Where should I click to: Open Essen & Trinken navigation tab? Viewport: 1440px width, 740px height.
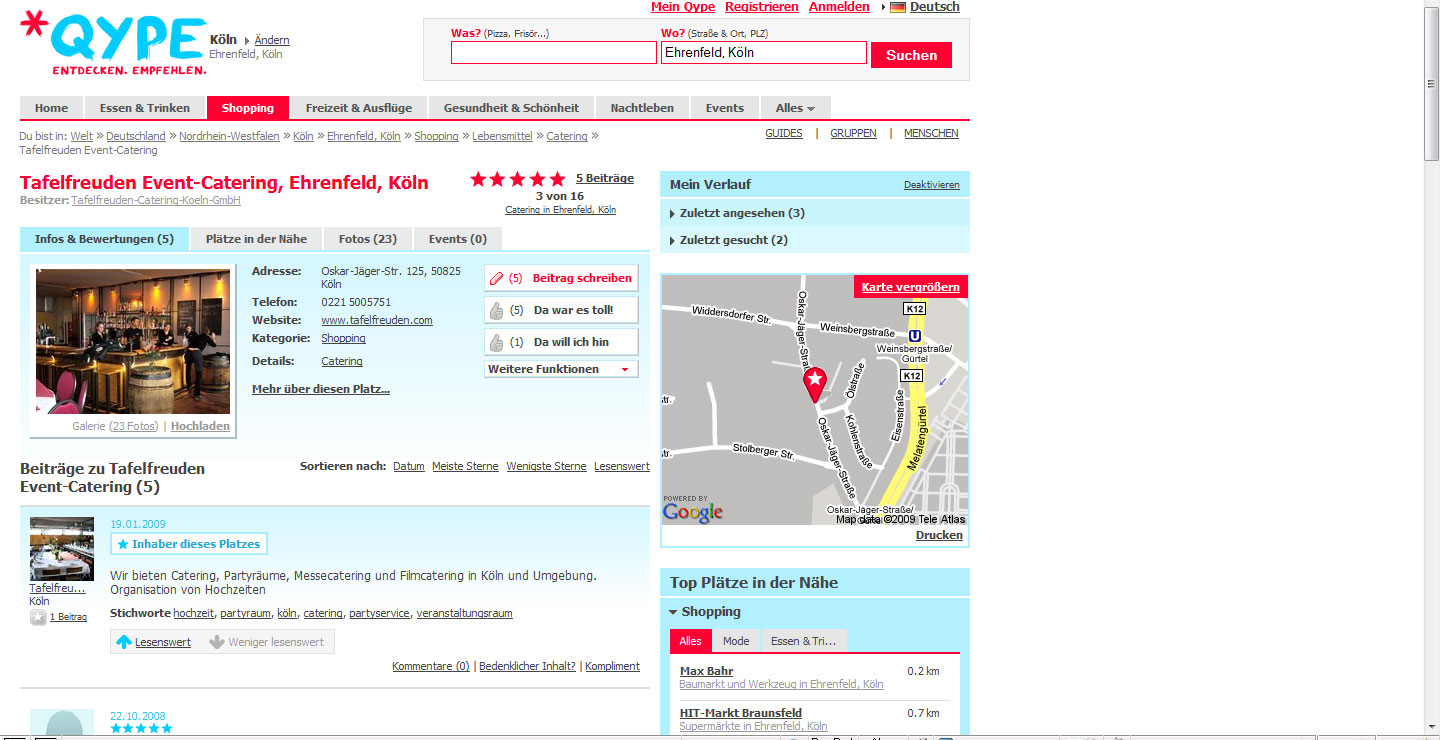pos(145,108)
